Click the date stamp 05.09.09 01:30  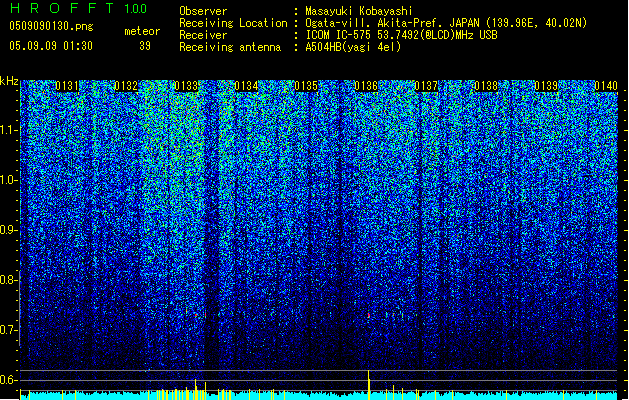pyautogui.click(x=51, y=46)
